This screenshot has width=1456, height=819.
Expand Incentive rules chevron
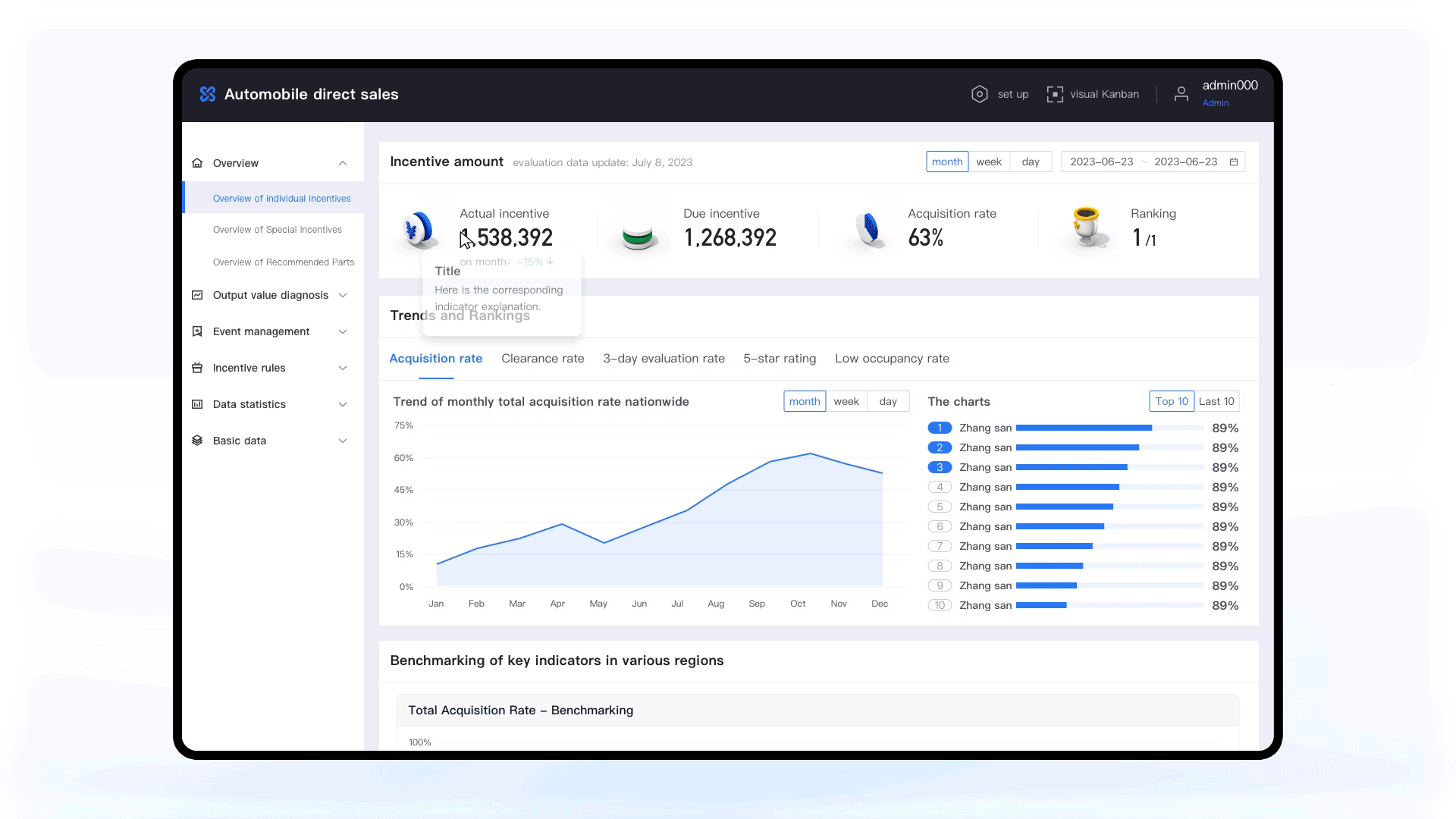click(x=343, y=368)
